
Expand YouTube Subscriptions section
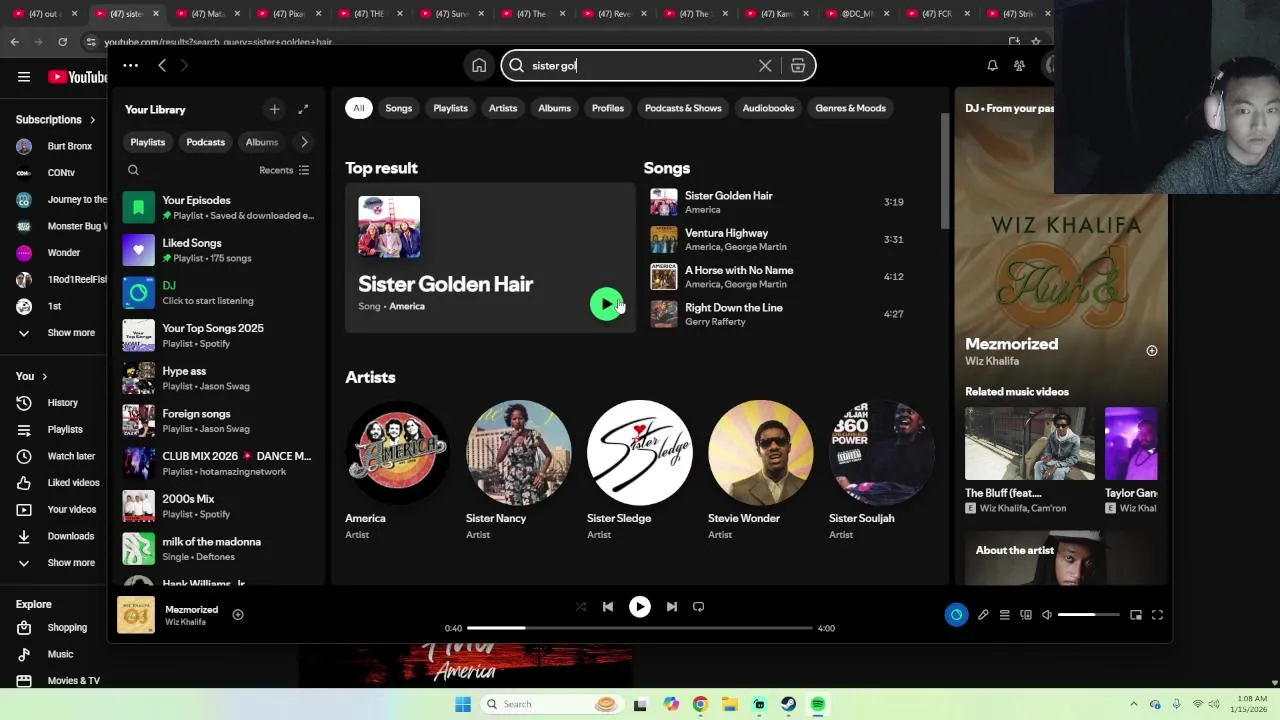pos(56,119)
